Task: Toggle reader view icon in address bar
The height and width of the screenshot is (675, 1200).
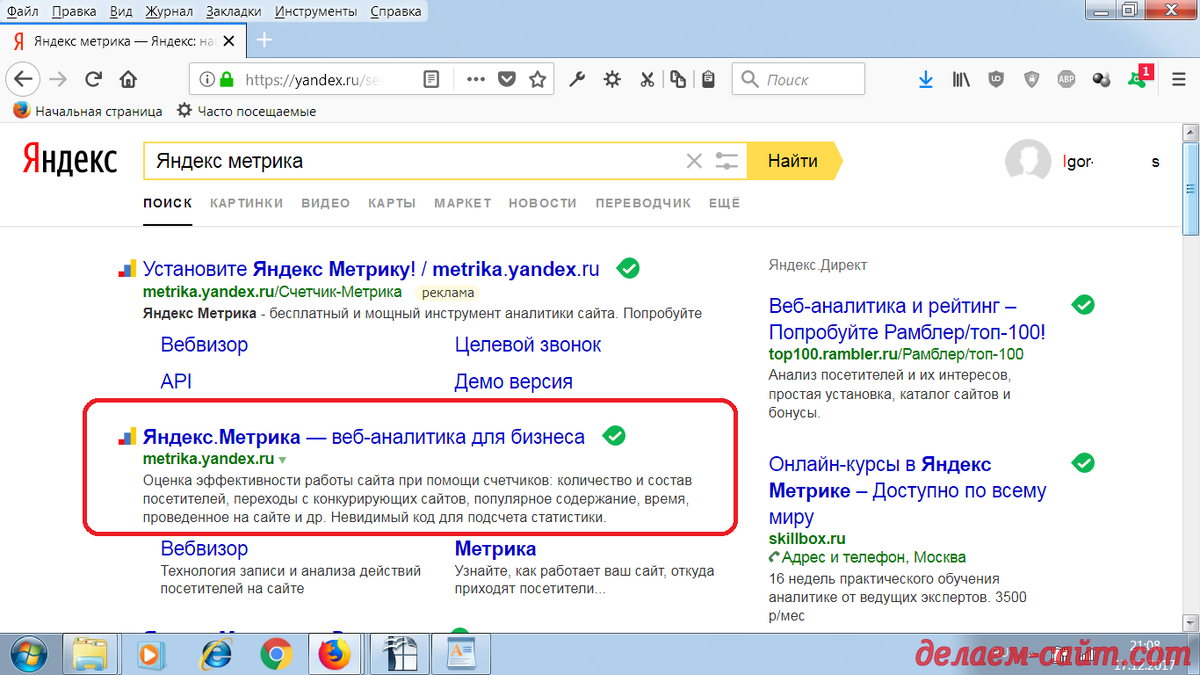Action: [431, 79]
